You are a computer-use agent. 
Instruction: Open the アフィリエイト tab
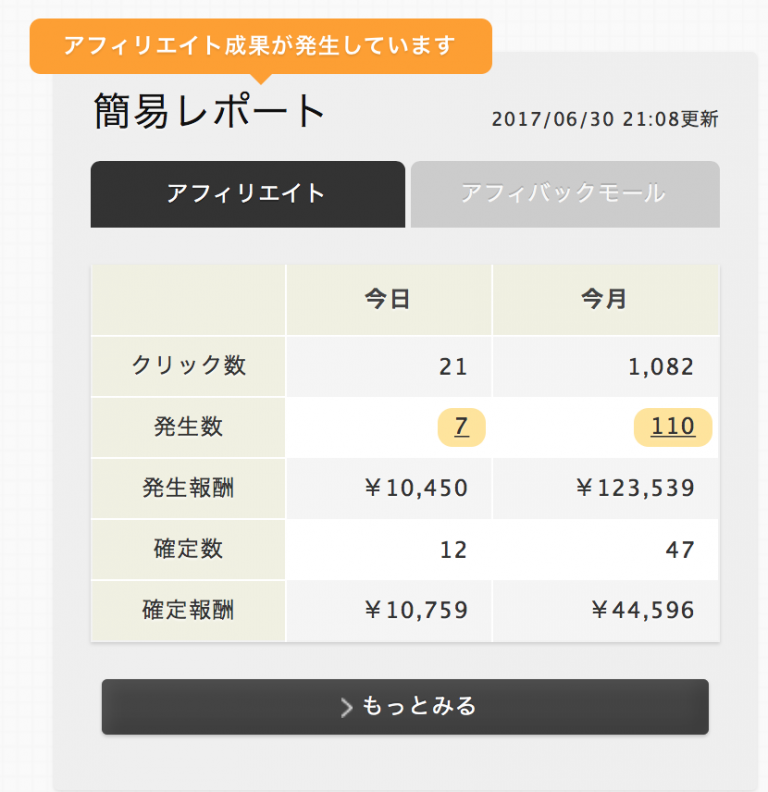[248, 194]
